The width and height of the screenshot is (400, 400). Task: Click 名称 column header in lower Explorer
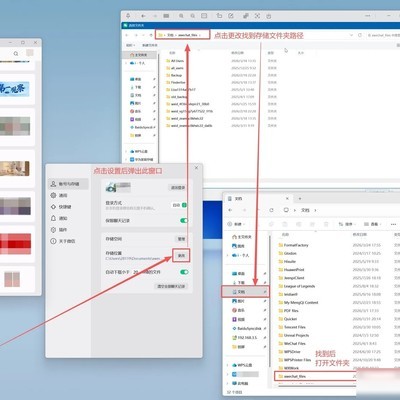(285, 235)
